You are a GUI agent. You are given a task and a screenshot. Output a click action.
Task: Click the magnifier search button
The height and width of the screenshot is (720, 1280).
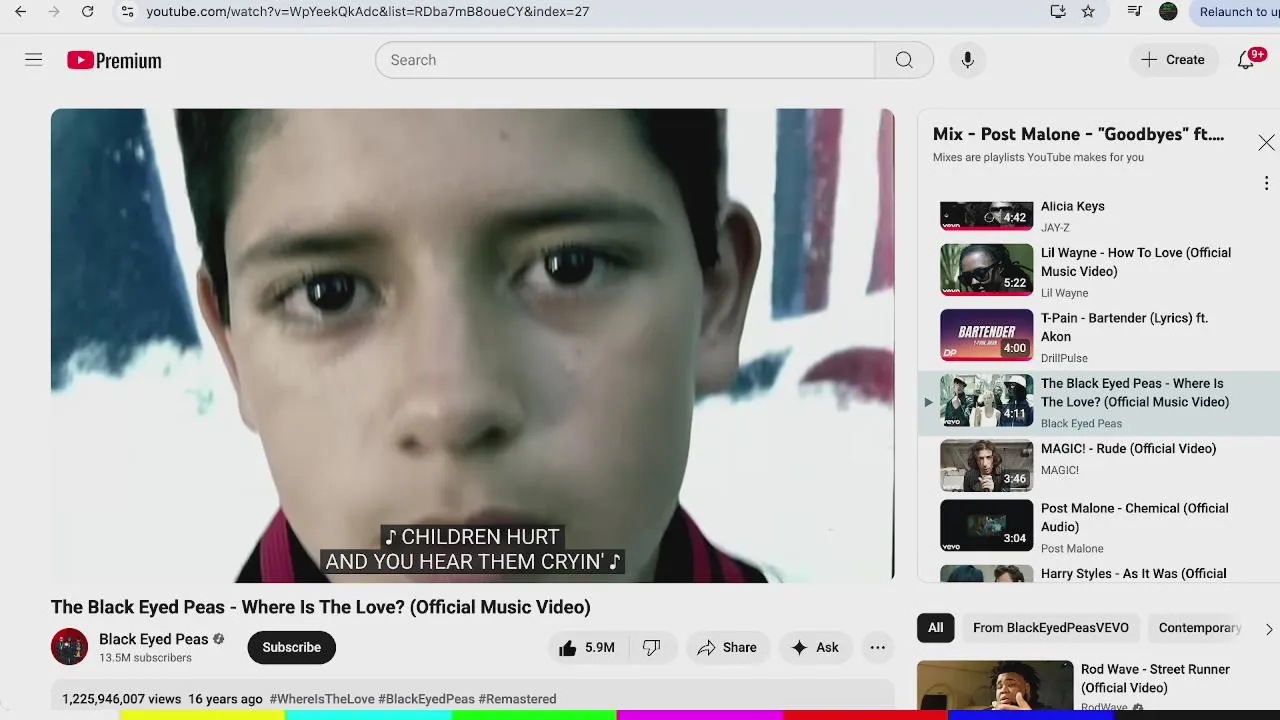pos(904,60)
